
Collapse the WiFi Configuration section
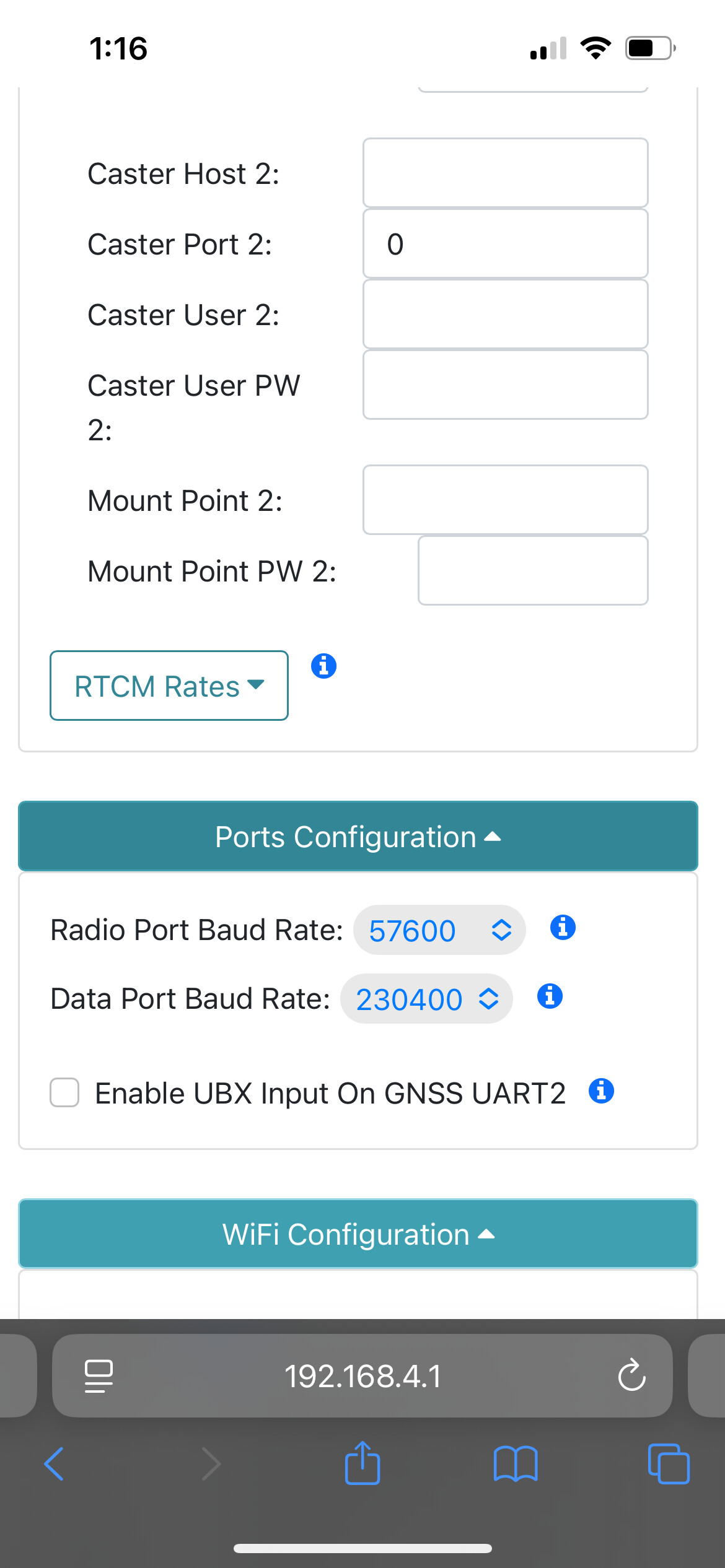[x=358, y=1234]
